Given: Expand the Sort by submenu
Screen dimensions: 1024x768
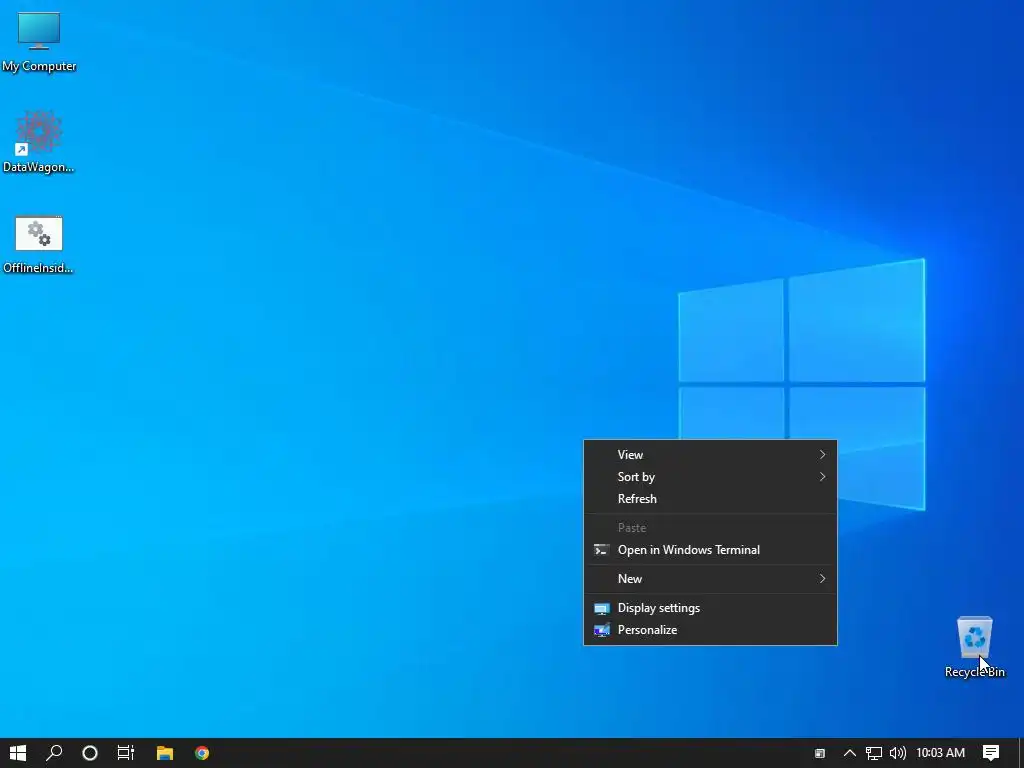Looking at the screenshot, I should pyautogui.click(x=710, y=477).
